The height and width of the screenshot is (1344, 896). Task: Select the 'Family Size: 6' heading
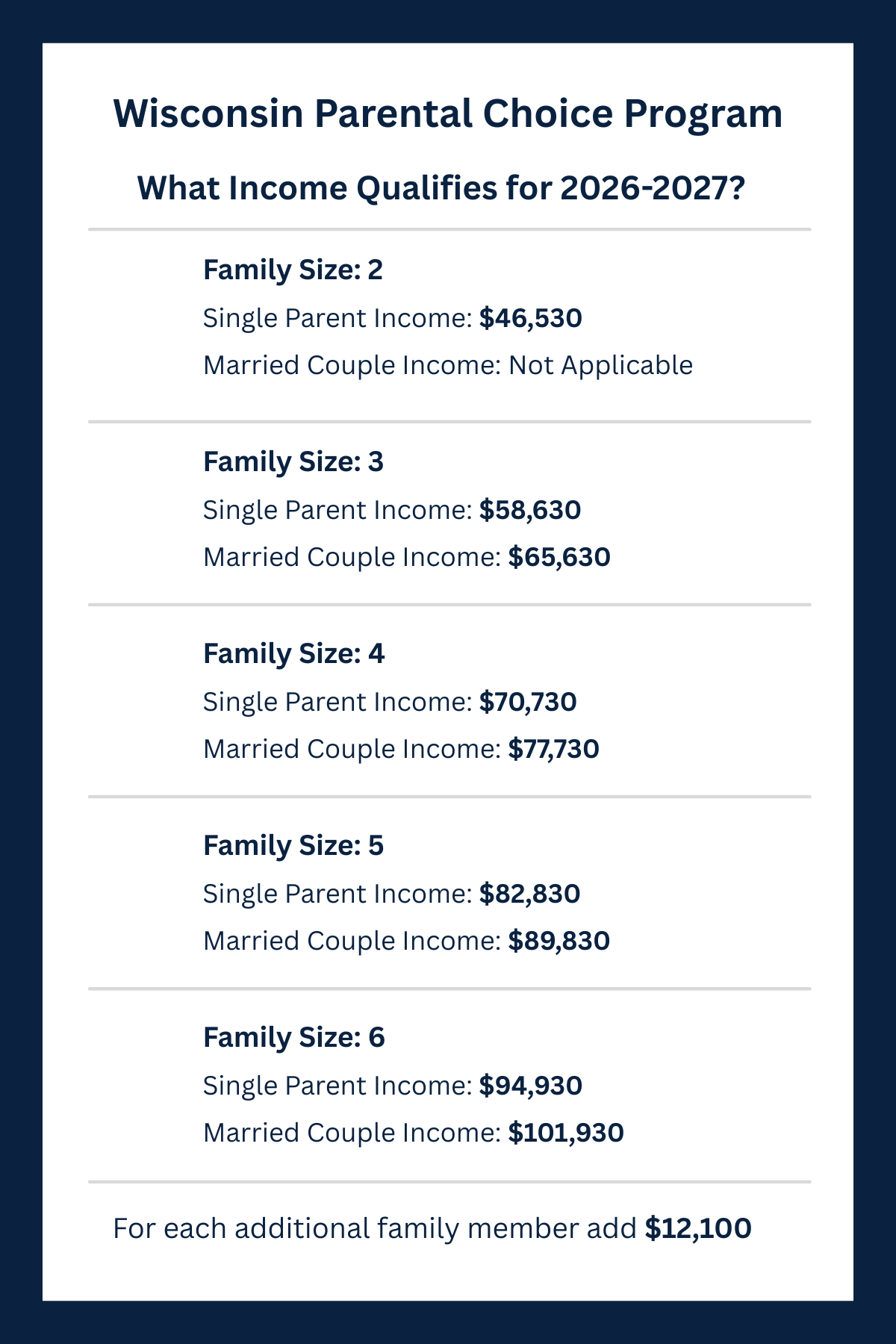[293, 1038]
